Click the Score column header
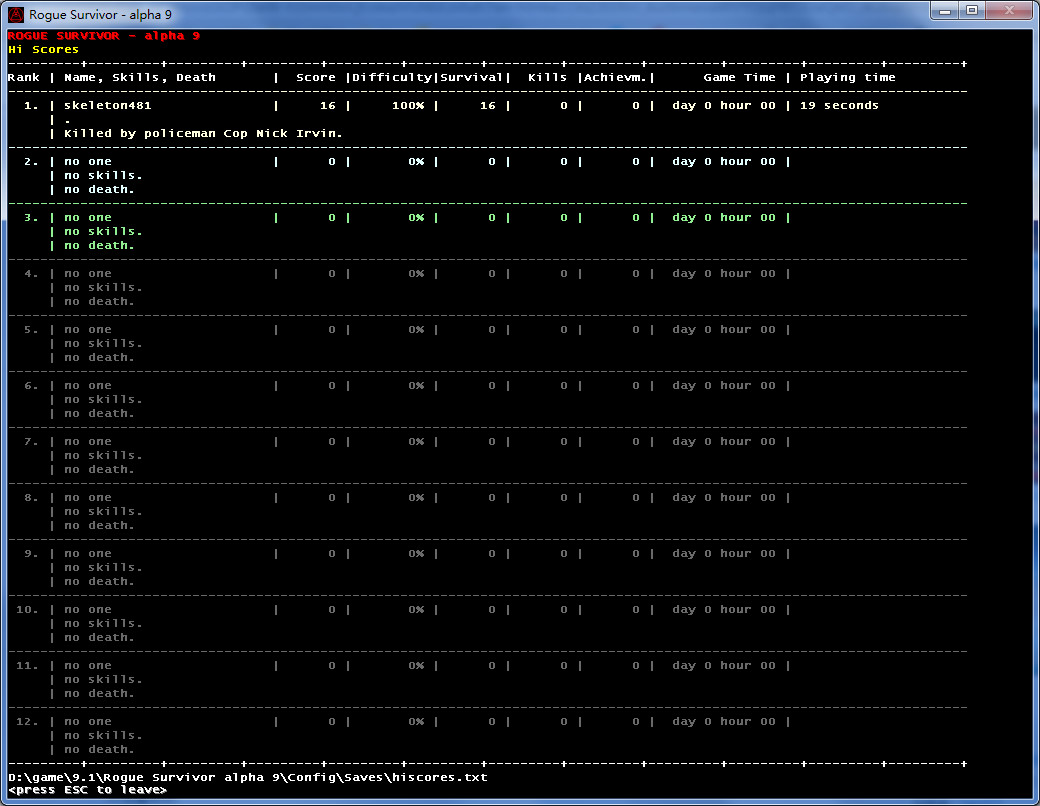 [316, 77]
